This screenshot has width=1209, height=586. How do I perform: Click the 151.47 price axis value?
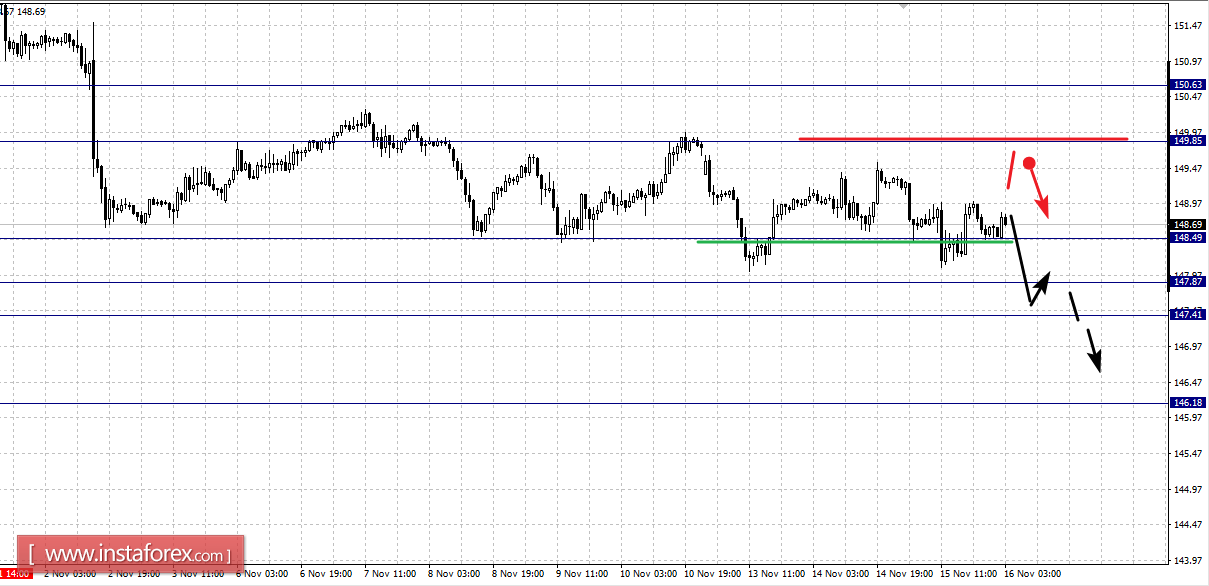click(x=1188, y=25)
